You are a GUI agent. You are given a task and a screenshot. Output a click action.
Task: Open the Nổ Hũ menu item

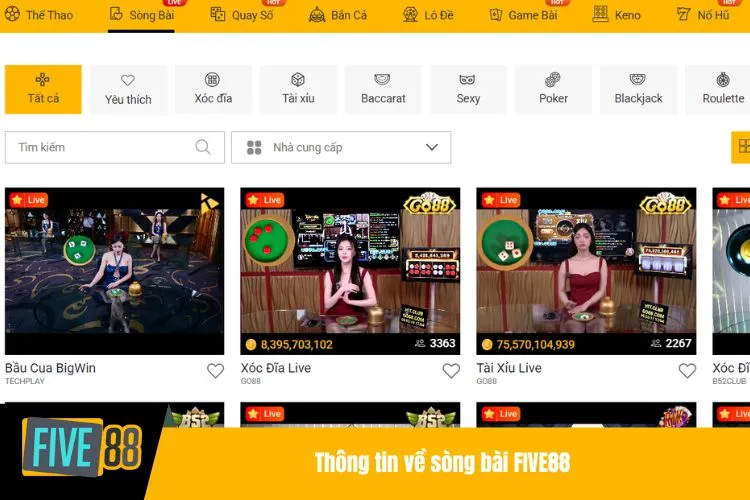point(703,15)
